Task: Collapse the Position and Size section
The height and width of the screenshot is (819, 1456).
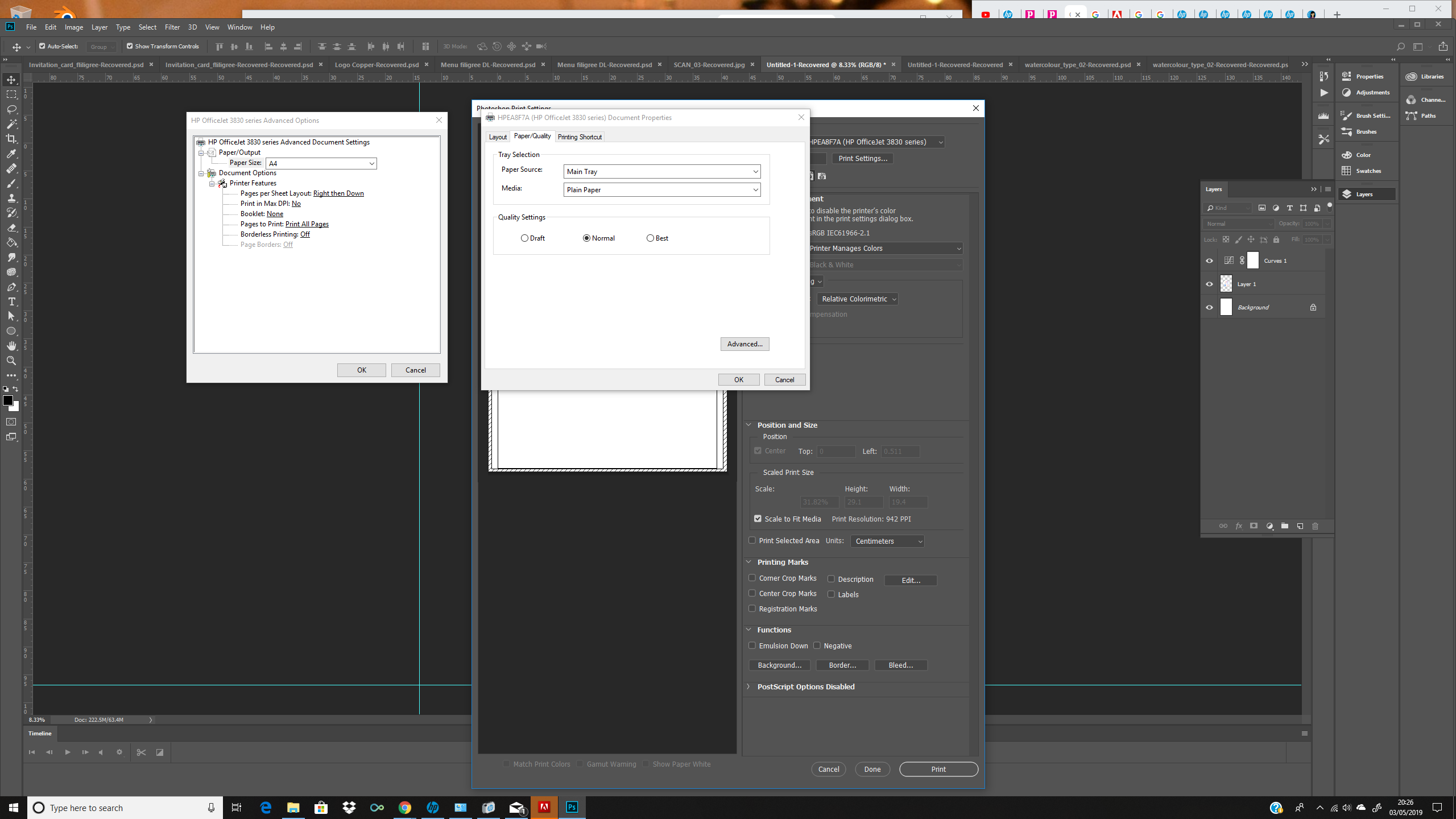Action: (x=748, y=424)
